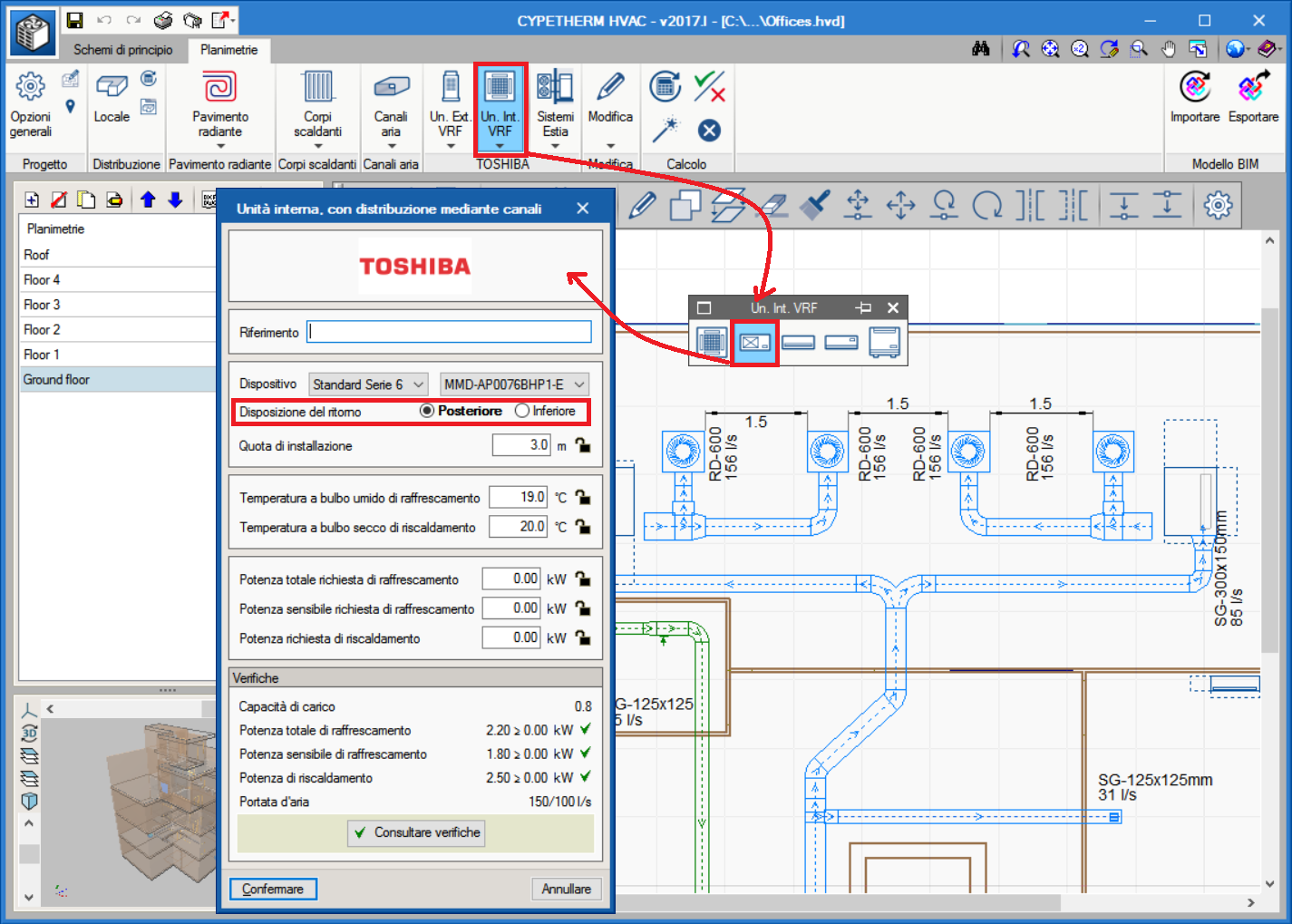
Task: Click the Esportare BIM model button
Action: [1253, 97]
